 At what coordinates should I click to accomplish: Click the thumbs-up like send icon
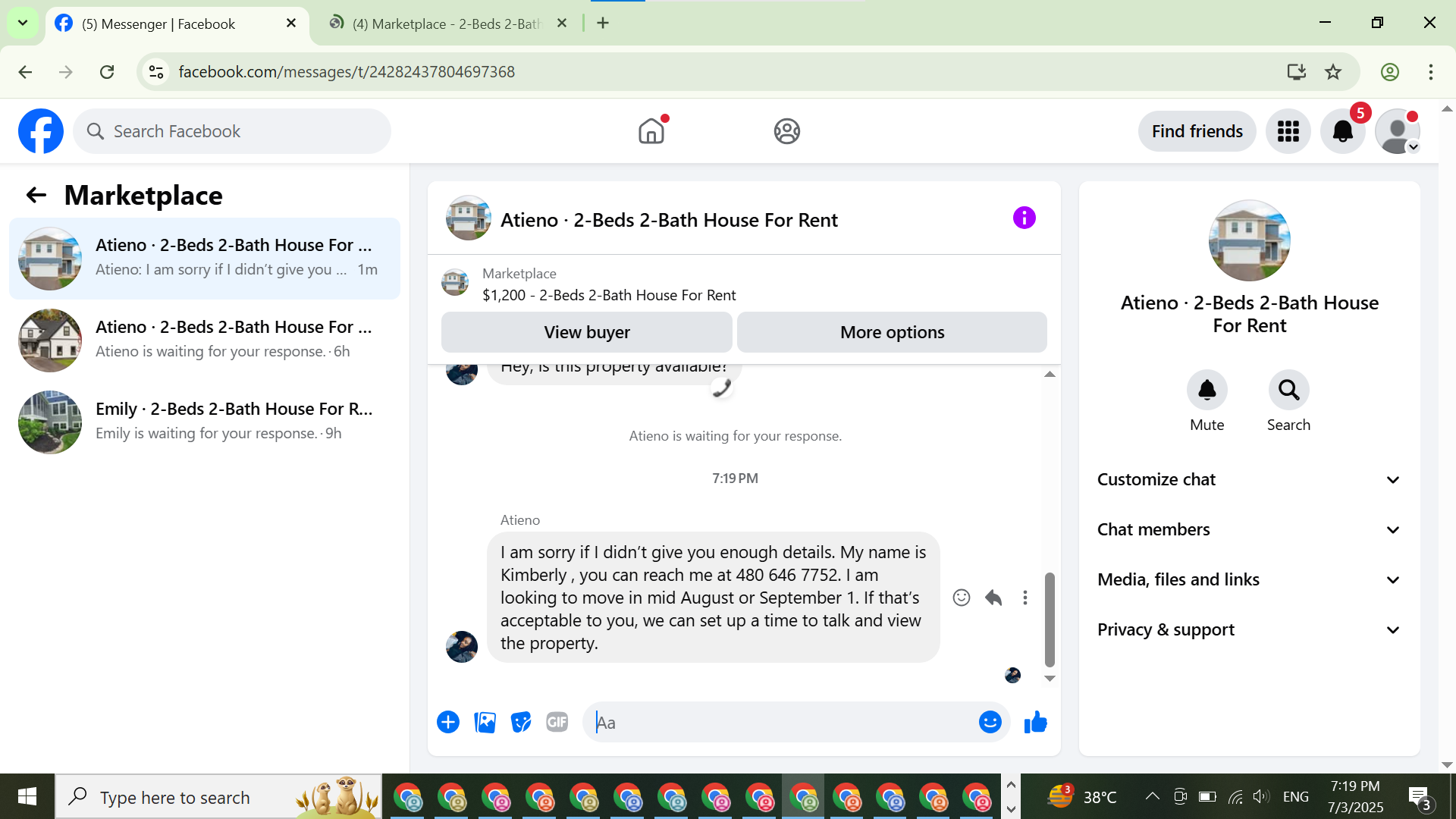click(x=1035, y=723)
